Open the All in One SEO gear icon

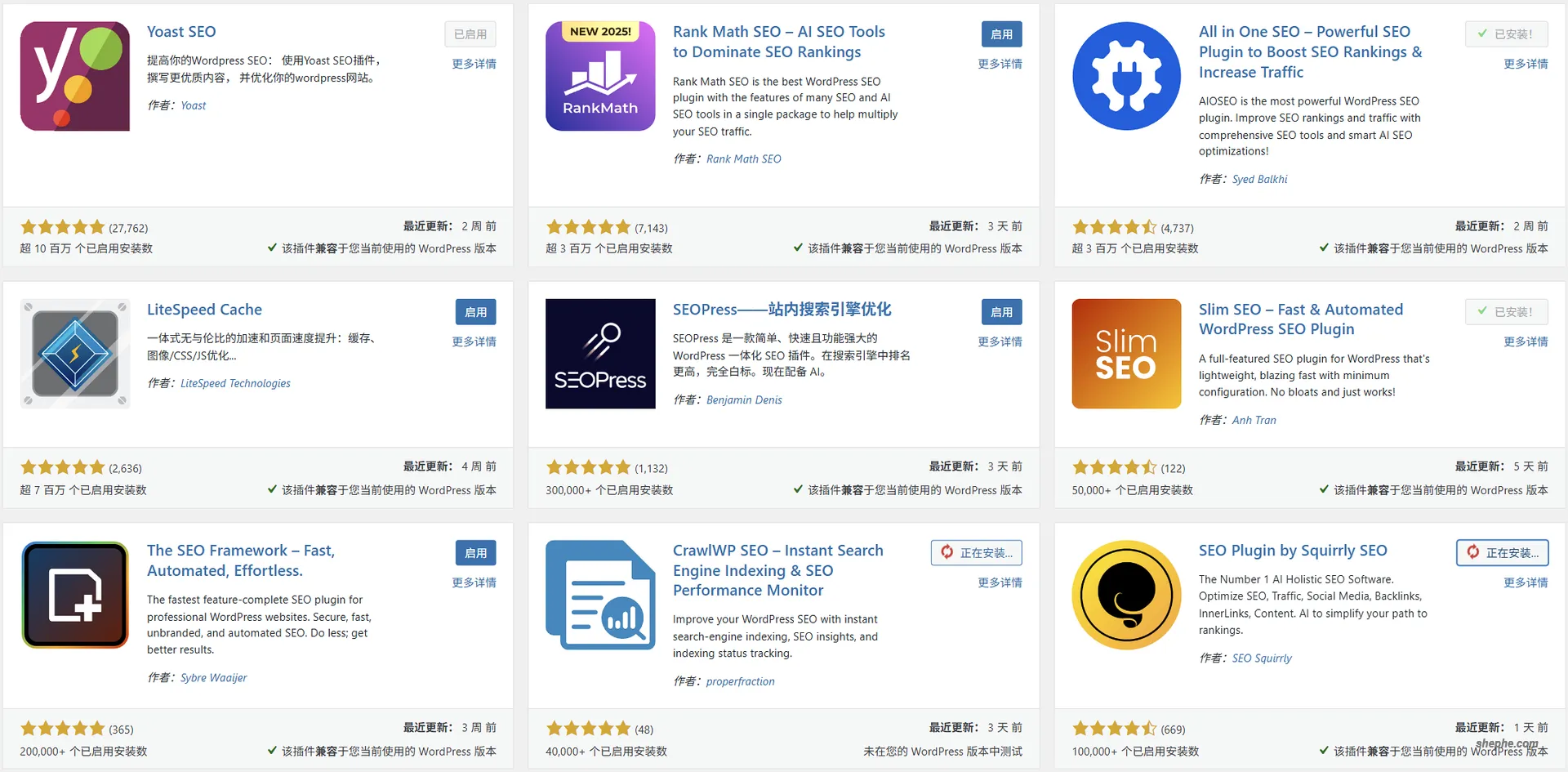1126,76
